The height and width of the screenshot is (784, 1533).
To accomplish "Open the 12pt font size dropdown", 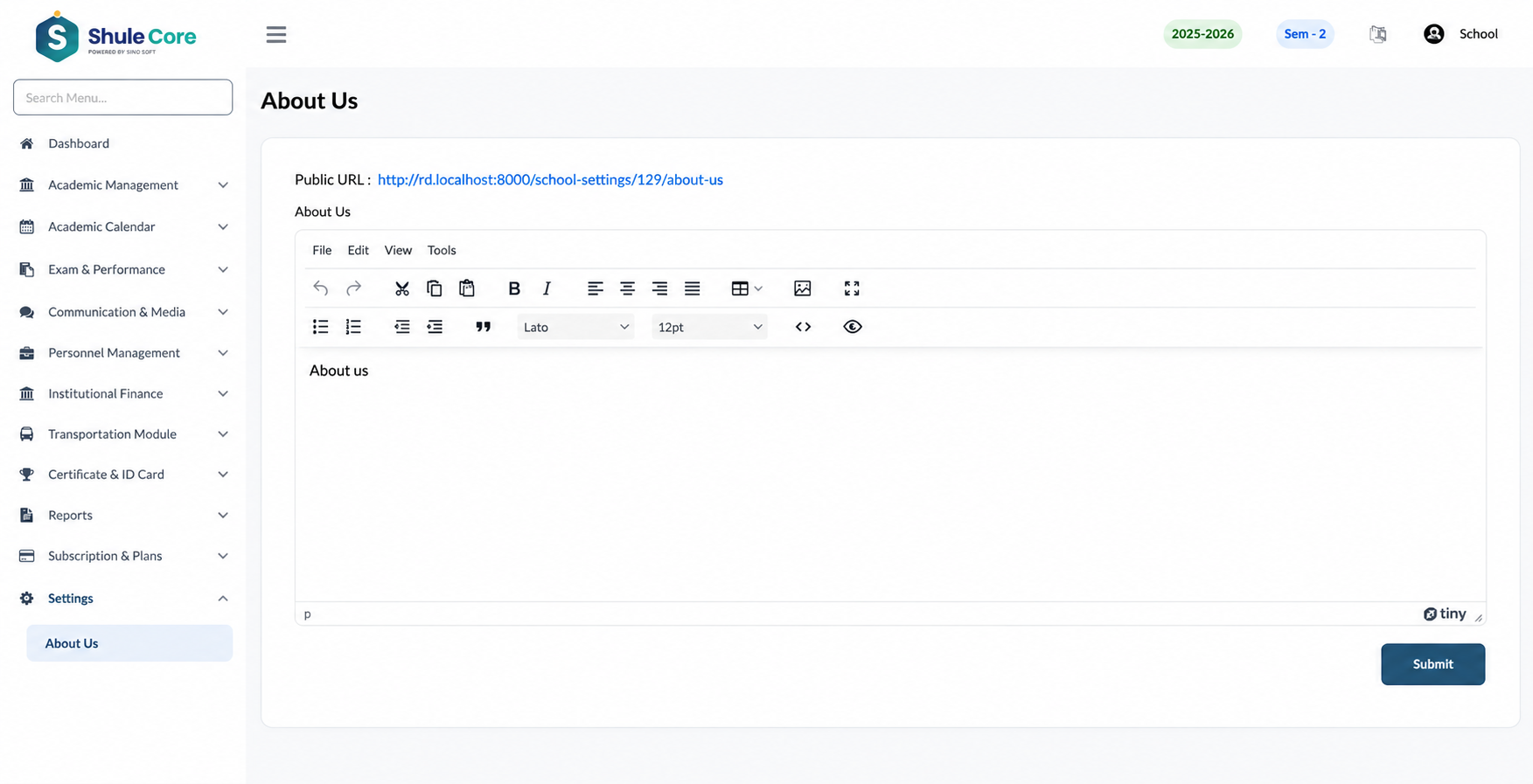I will [x=709, y=327].
